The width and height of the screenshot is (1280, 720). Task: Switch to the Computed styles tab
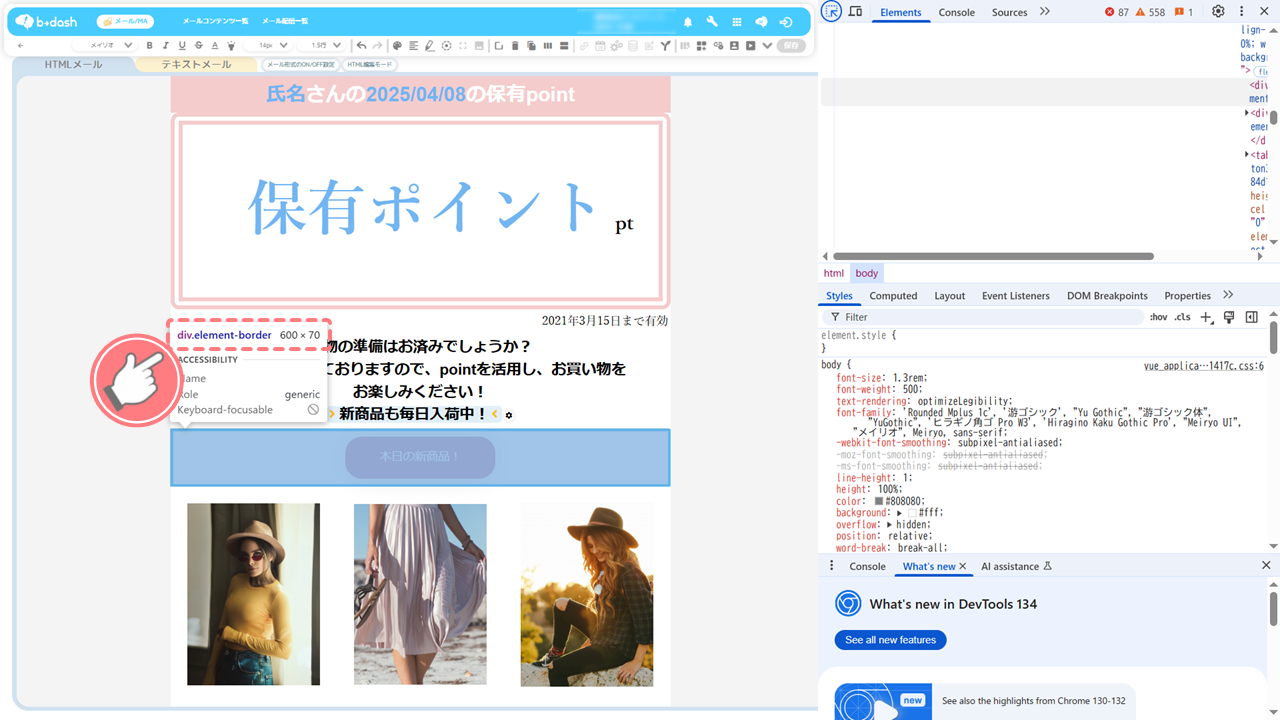click(893, 296)
